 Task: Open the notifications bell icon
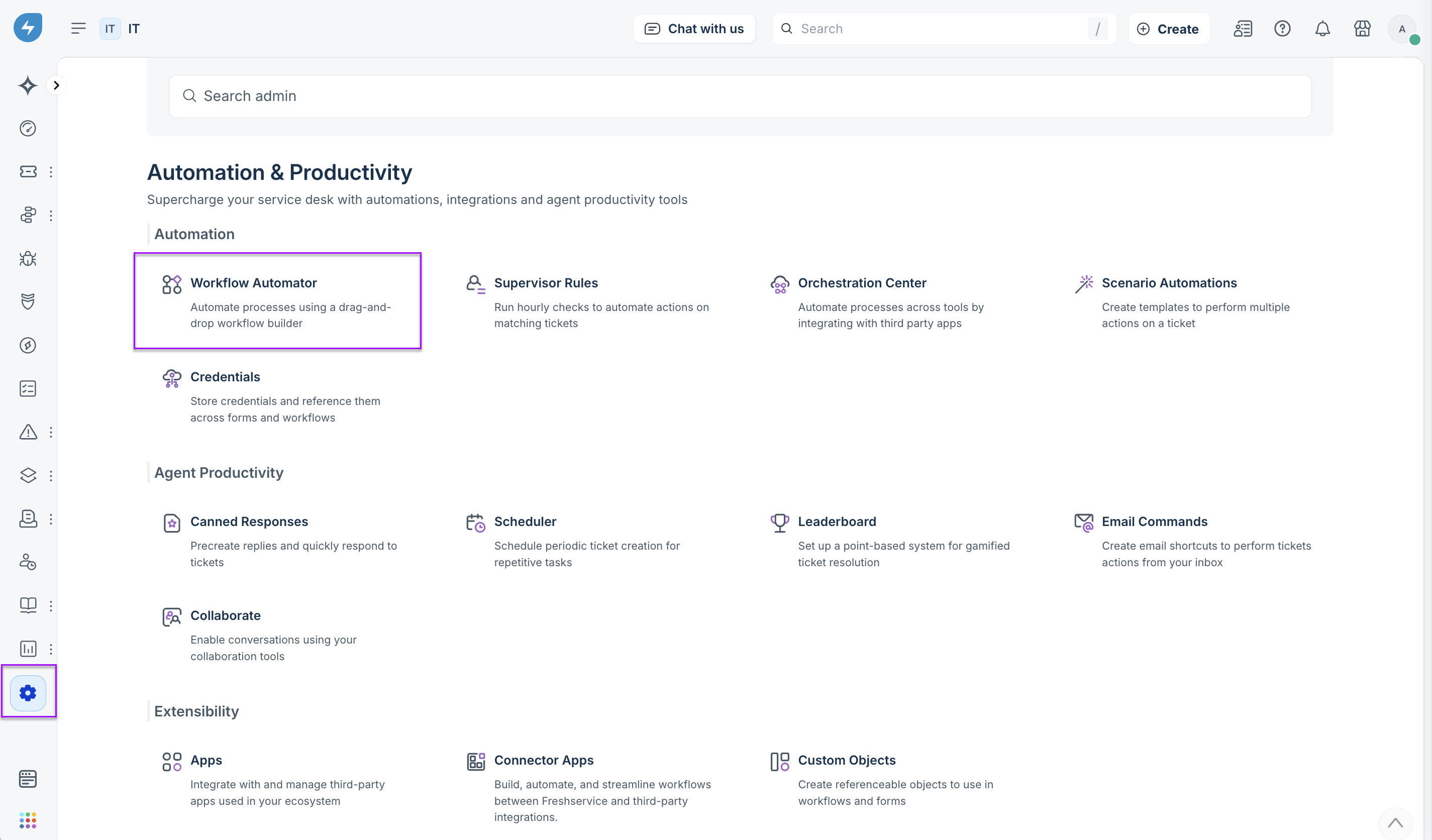pos(1322,29)
